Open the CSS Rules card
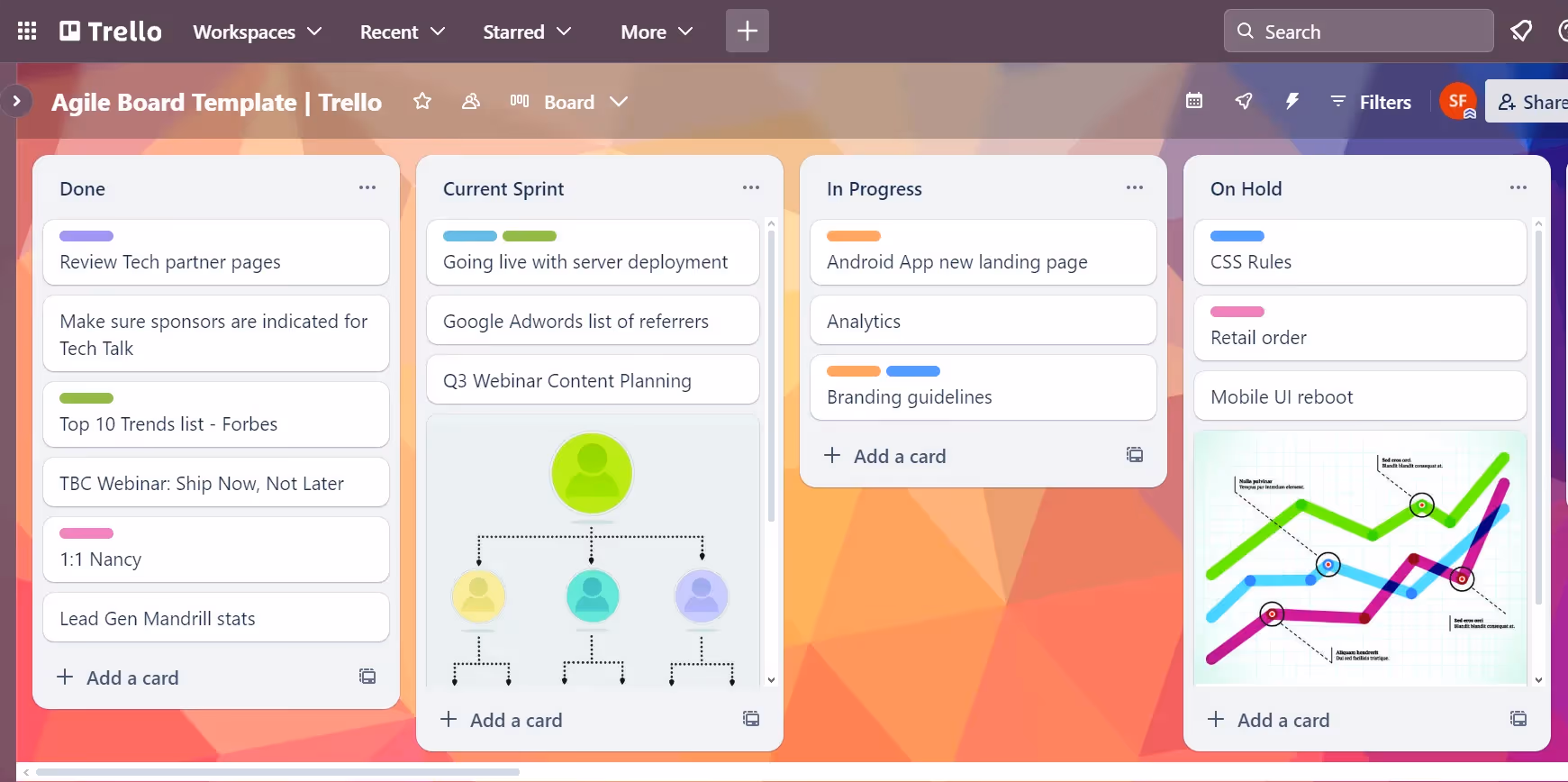 (1360, 252)
